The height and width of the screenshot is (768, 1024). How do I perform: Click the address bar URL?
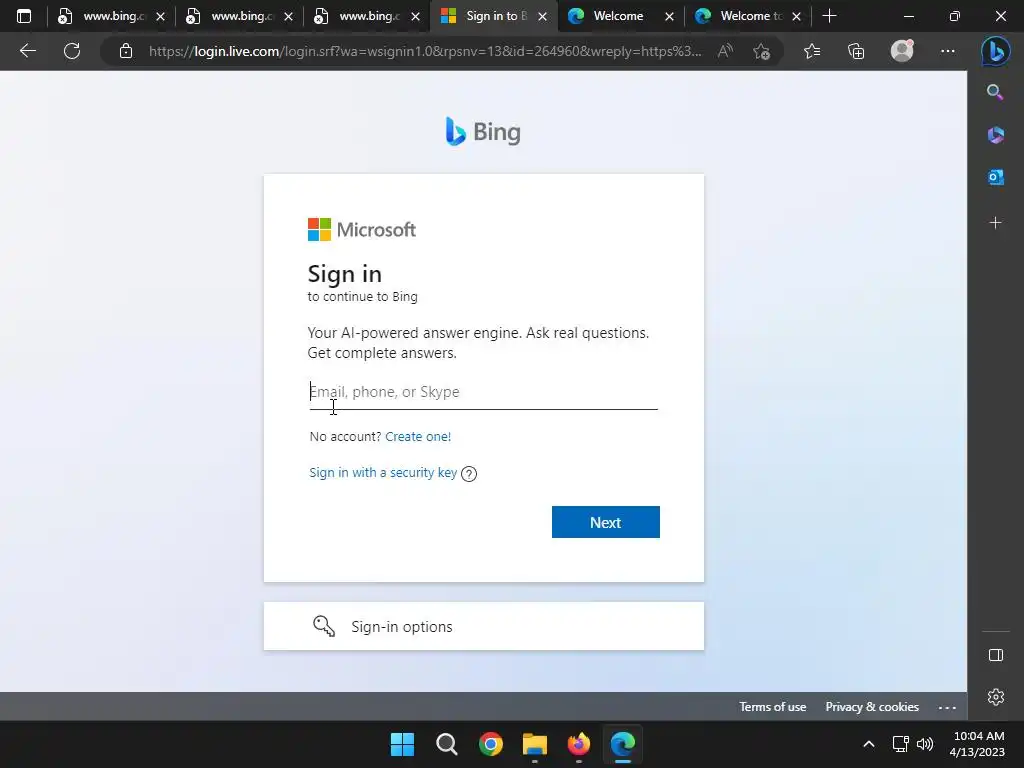tap(425, 51)
